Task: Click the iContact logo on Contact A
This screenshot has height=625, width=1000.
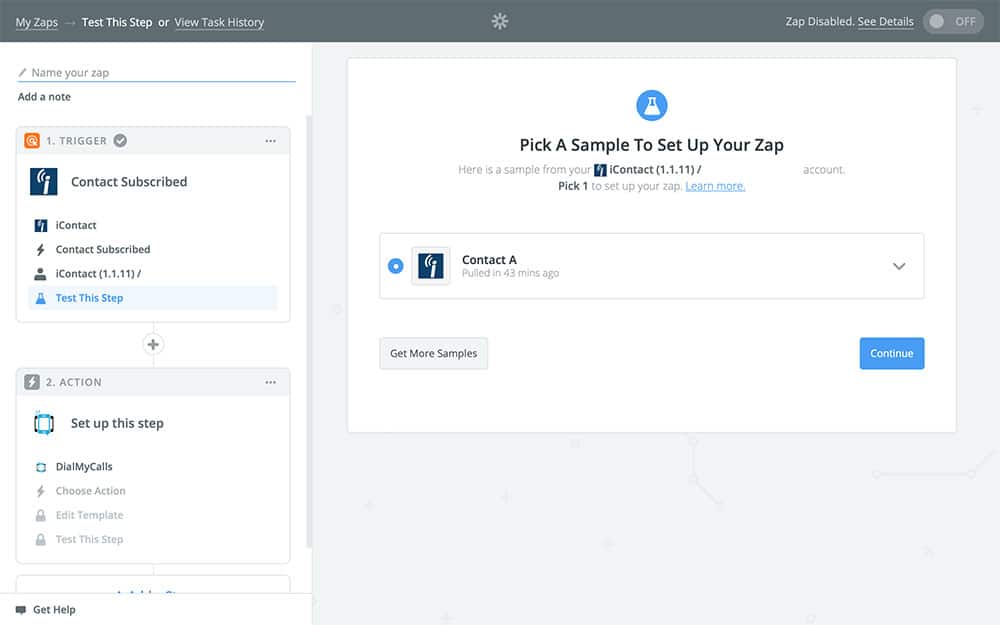Action: click(x=431, y=266)
